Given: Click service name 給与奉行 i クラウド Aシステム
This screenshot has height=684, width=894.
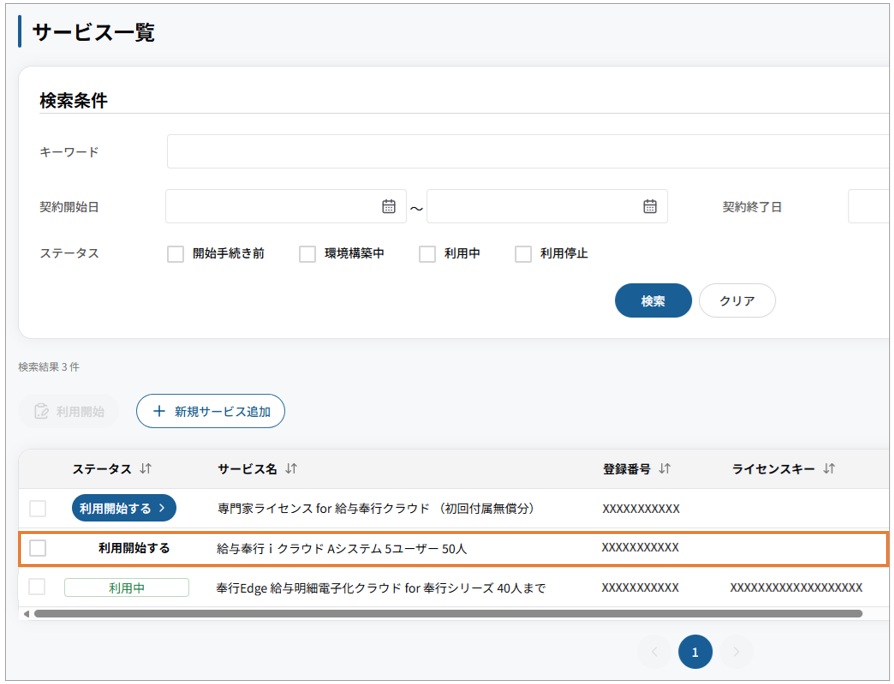Looking at the screenshot, I should 342,548.
